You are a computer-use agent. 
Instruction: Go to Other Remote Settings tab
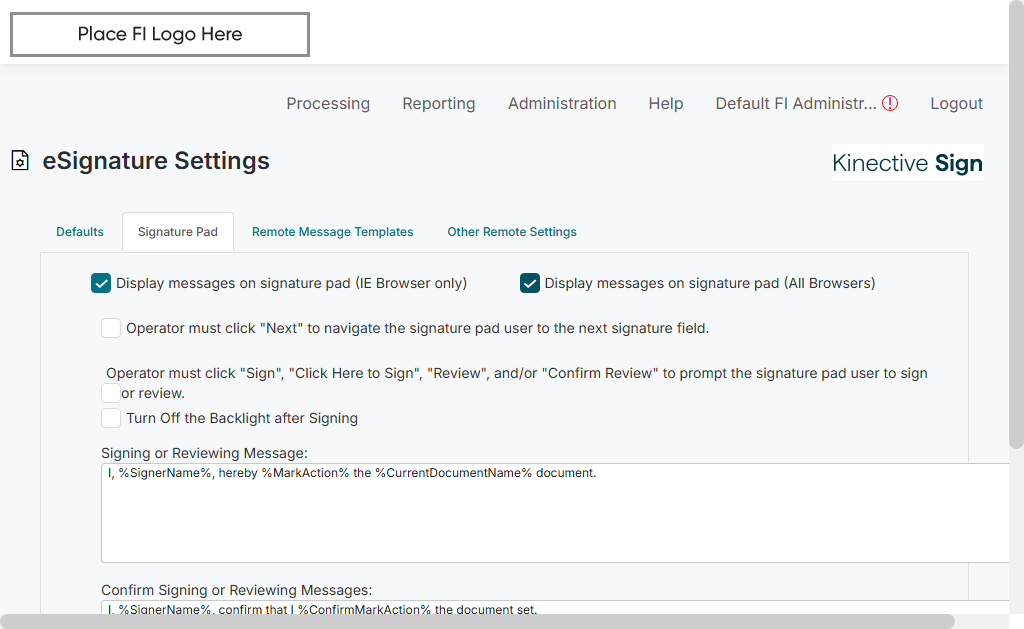(x=512, y=232)
